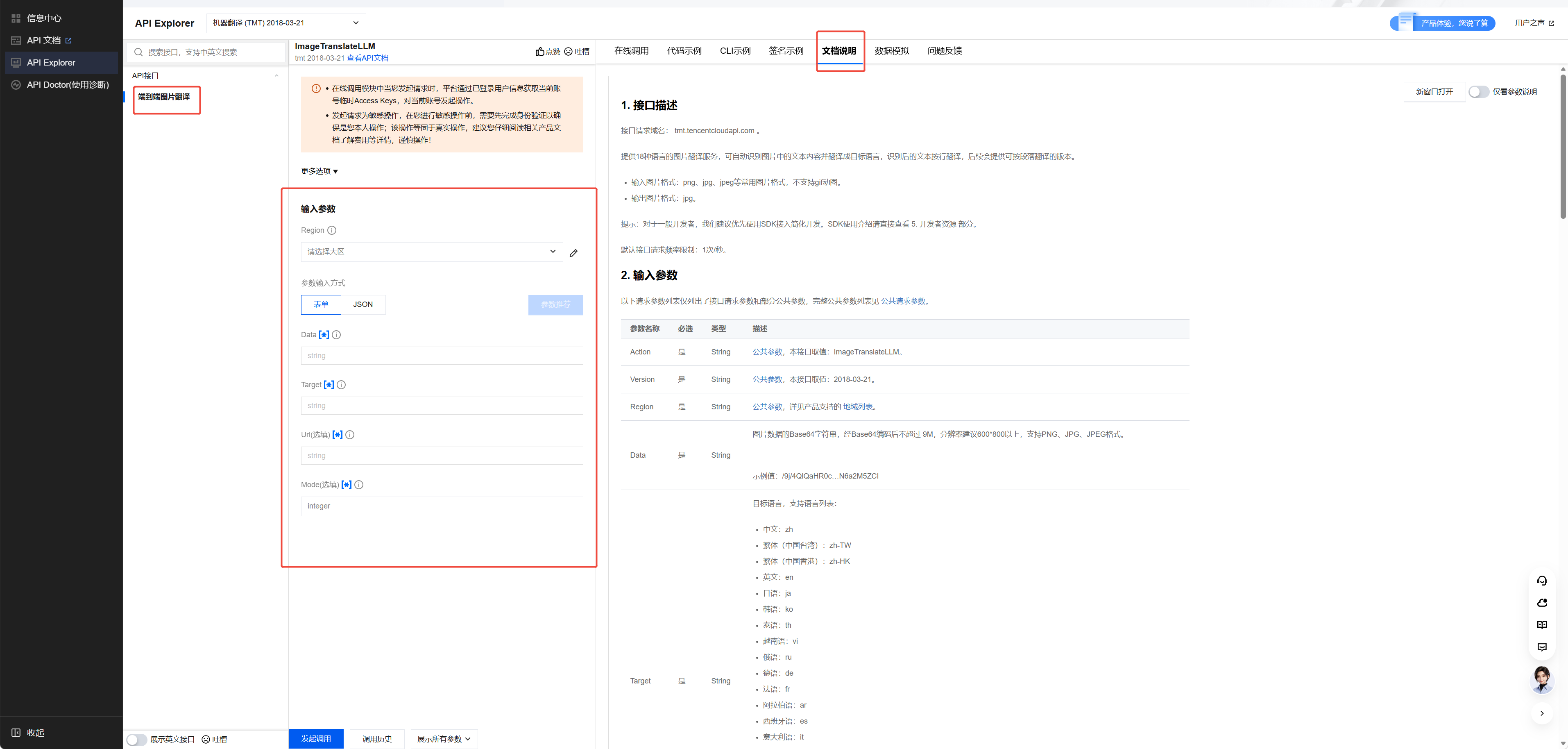Switch to the 代码示例 tab
This screenshot has width=1568, height=749.
tap(684, 50)
